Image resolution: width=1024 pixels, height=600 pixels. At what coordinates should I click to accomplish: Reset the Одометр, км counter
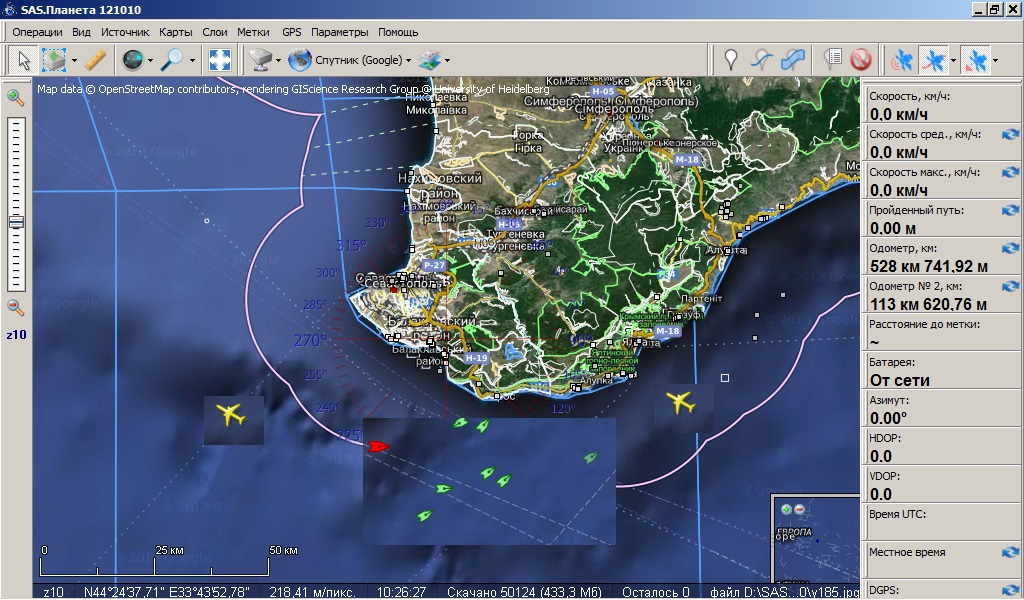point(1010,248)
